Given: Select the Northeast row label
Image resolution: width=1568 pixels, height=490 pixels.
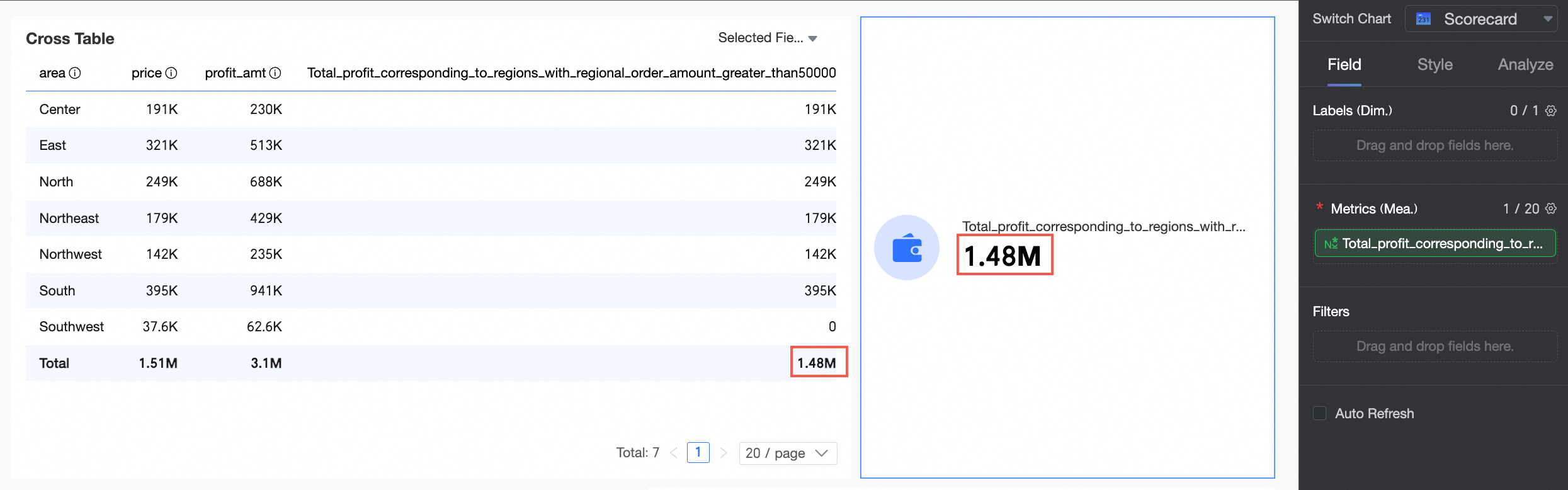Looking at the screenshot, I should tap(69, 218).
